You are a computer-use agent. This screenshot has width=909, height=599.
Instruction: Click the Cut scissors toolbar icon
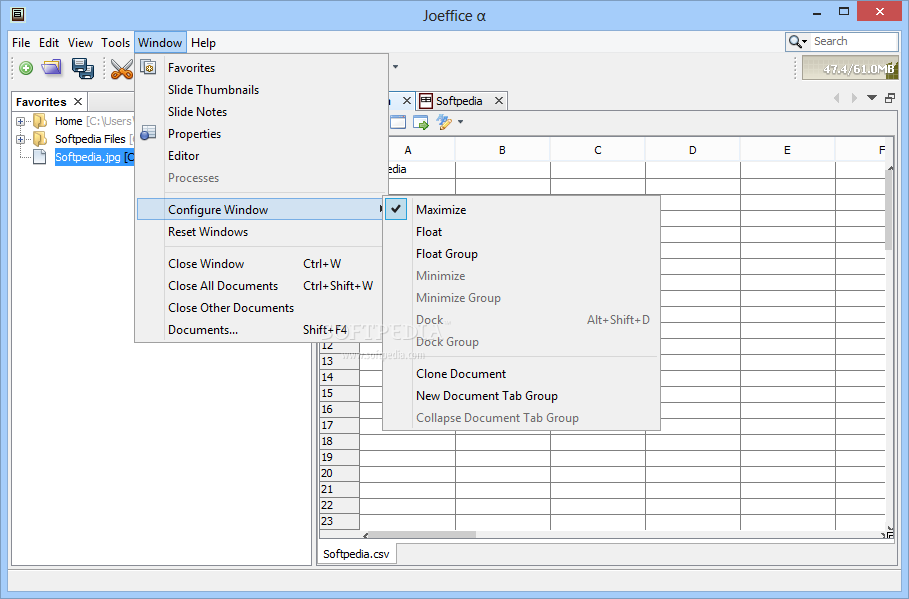(x=122, y=68)
